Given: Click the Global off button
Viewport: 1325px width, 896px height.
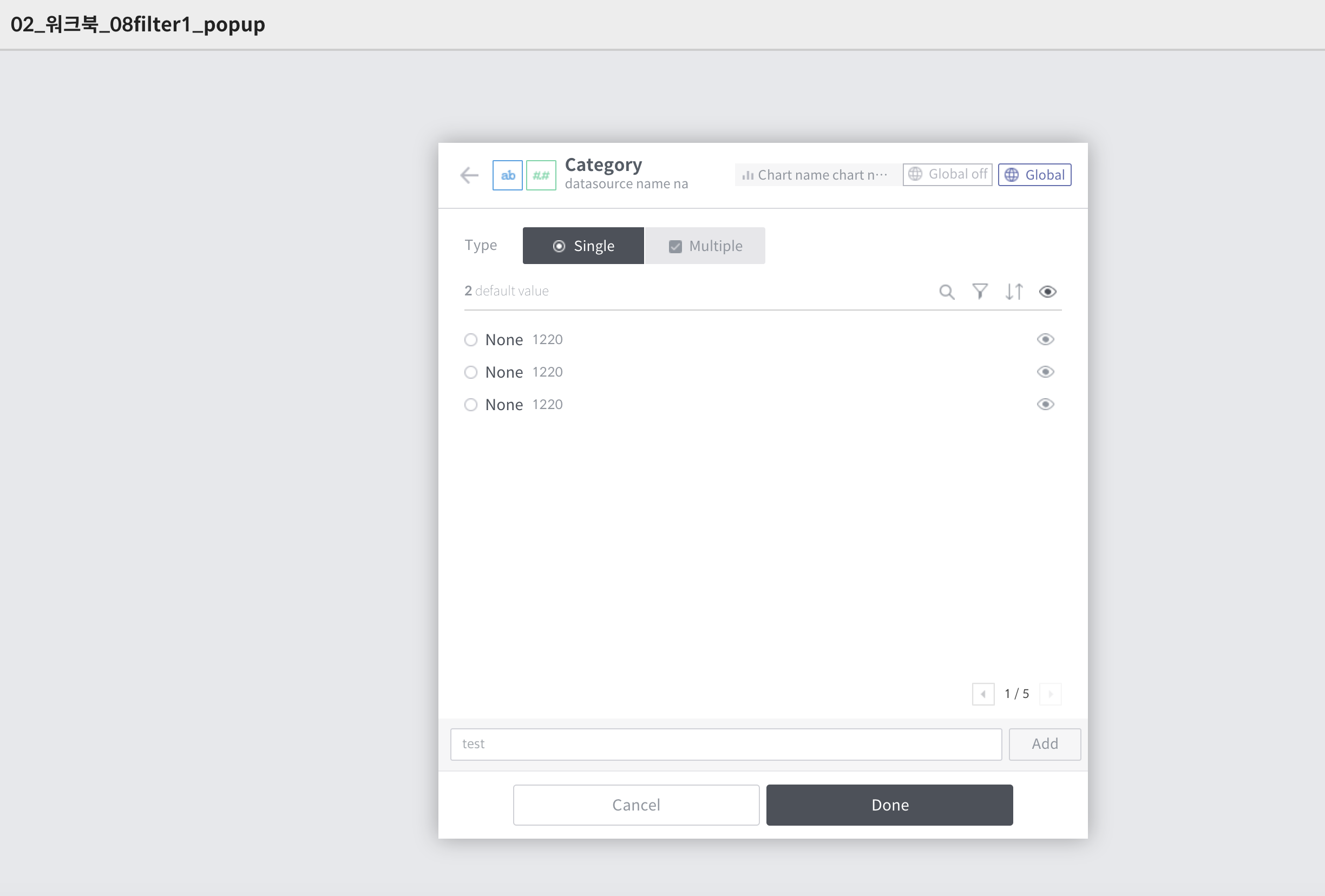Looking at the screenshot, I should click(948, 174).
